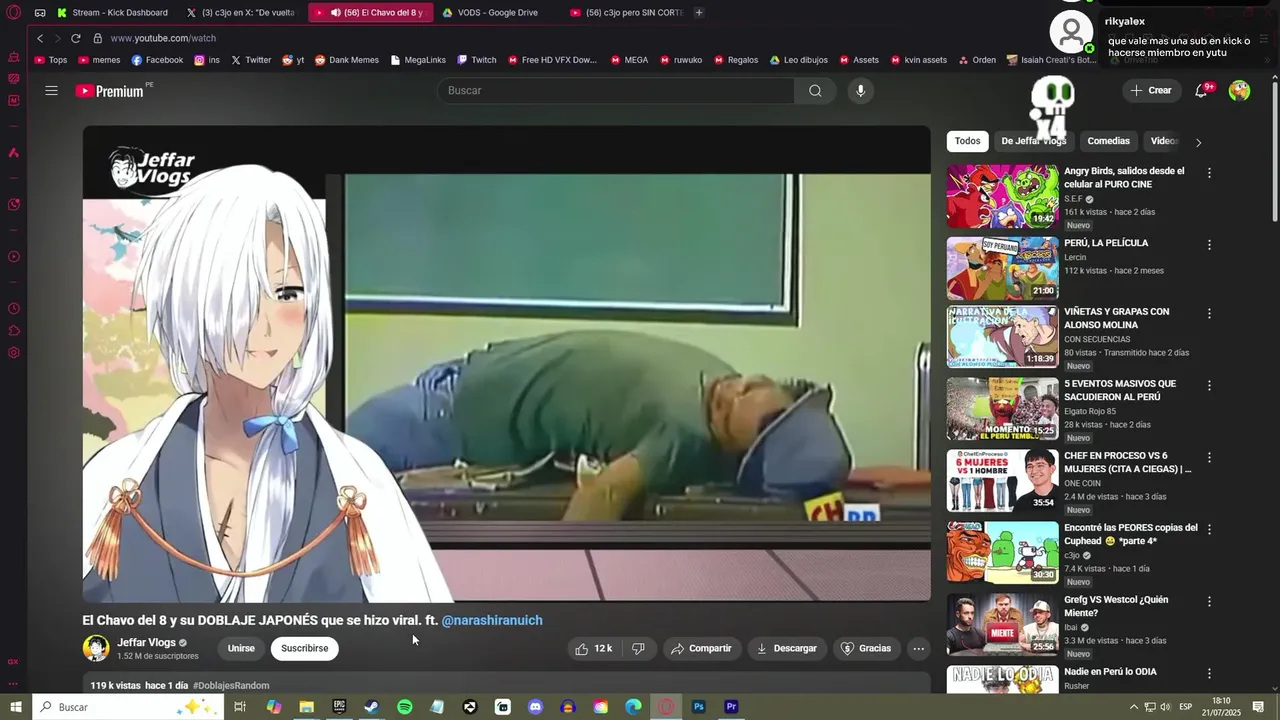Click the Unirse button

coord(241,648)
